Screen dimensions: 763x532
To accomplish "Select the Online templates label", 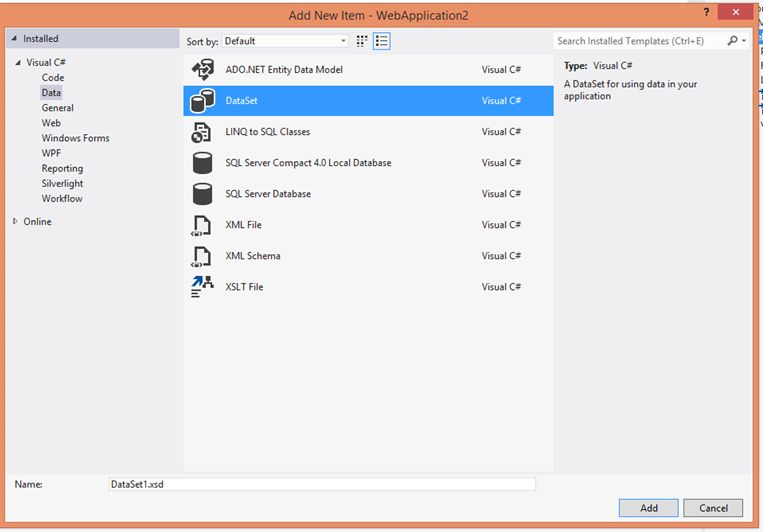I will point(37,221).
